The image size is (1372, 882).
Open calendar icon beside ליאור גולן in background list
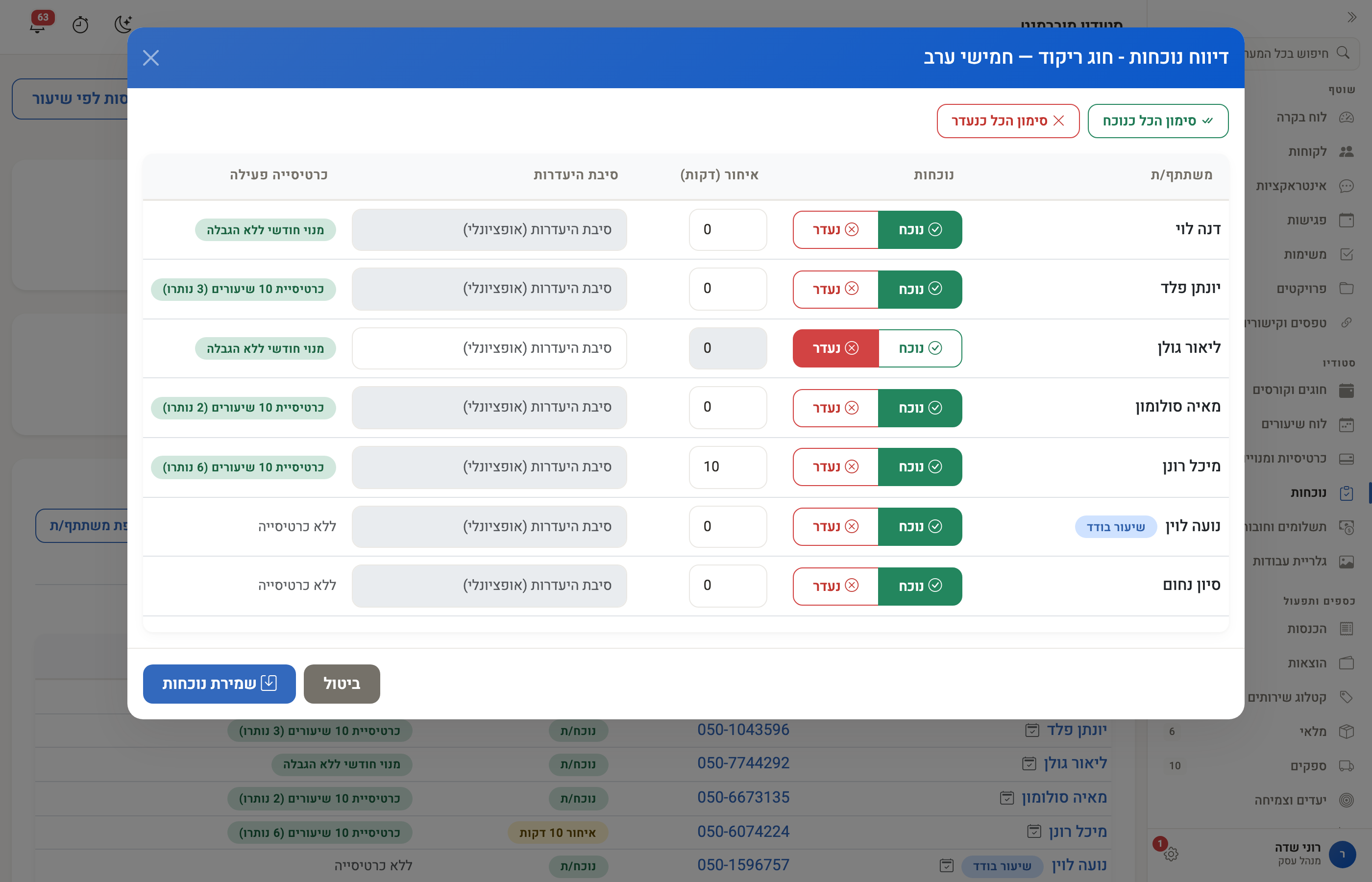tap(1029, 763)
